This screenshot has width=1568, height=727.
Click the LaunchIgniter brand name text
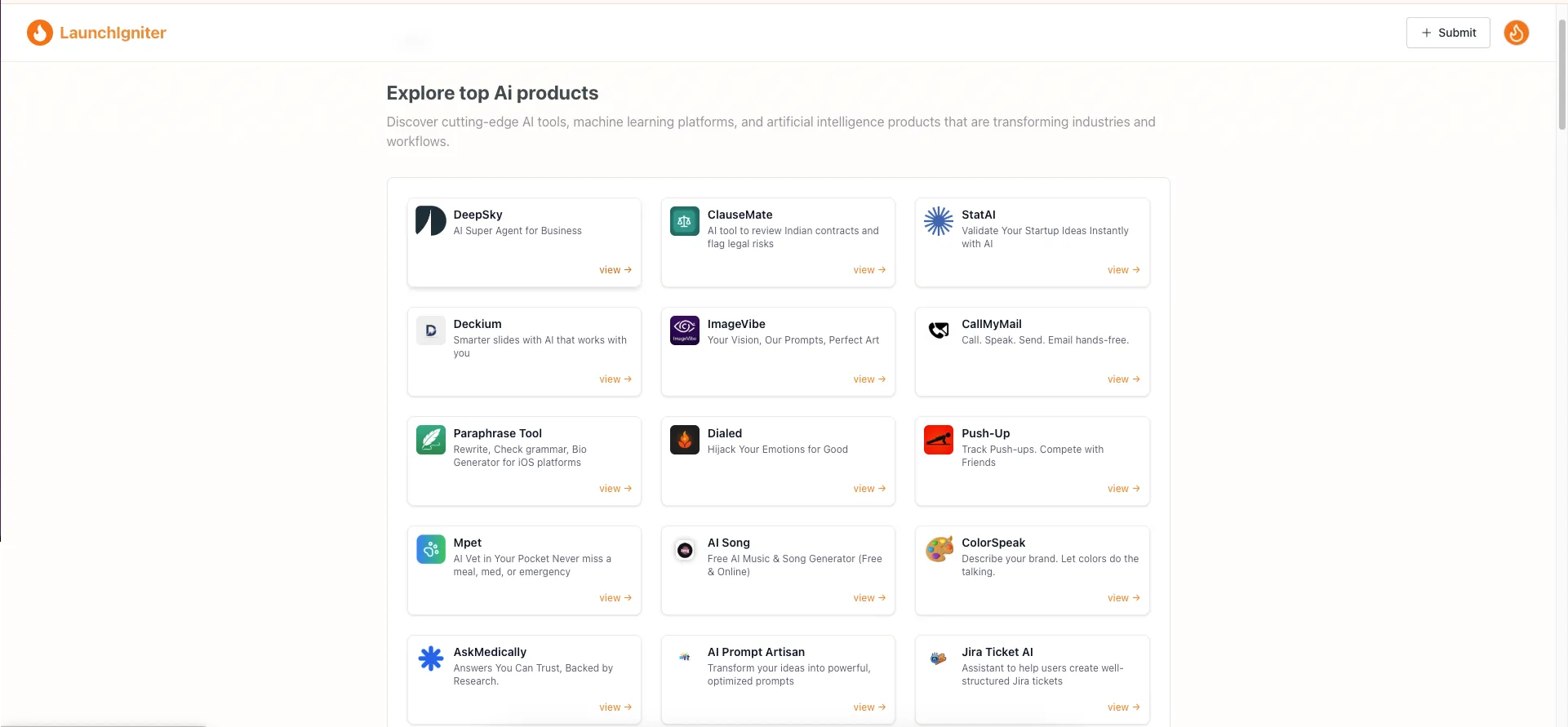(113, 33)
